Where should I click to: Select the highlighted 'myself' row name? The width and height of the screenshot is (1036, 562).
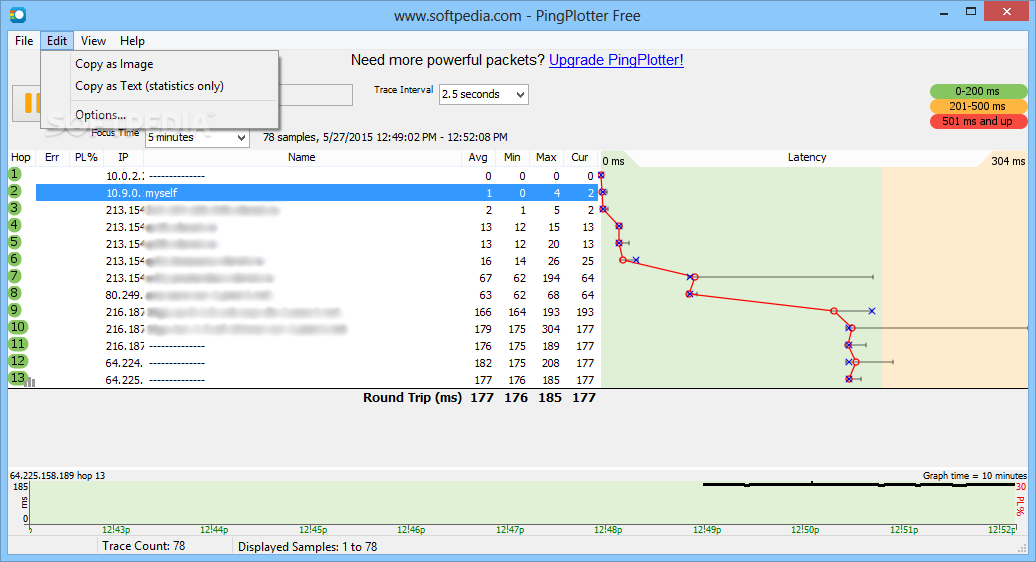pyautogui.click(x=161, y=193)
